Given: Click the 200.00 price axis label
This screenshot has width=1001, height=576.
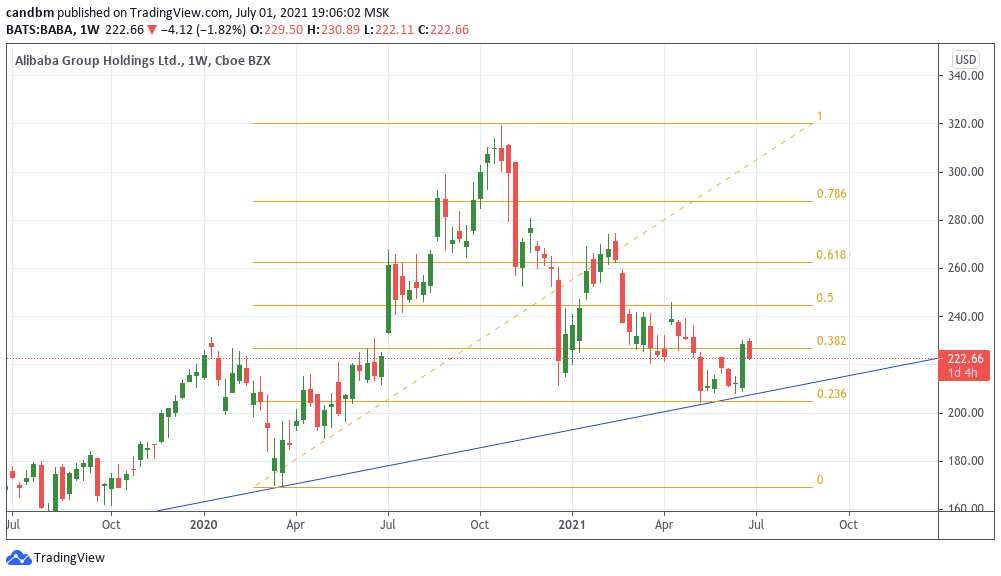Looking at the screenshot, I should coord(965,413).
